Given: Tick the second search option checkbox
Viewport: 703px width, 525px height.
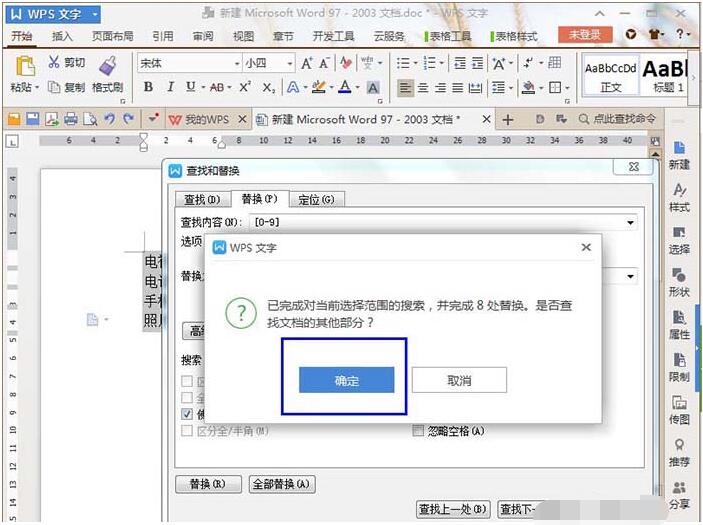Looking at the screenshot, I should point(187,398).
